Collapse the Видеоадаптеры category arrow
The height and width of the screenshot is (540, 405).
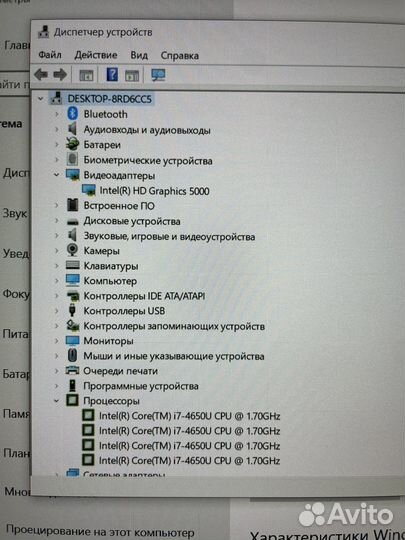click(56, 175)
